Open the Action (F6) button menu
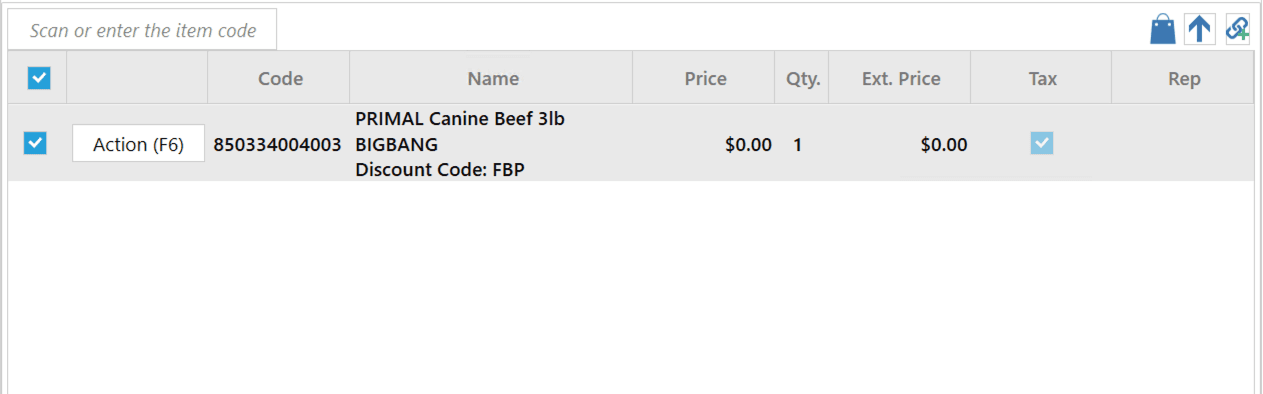1263x394 pixels. pyautogui.click(x=139, y=145)
